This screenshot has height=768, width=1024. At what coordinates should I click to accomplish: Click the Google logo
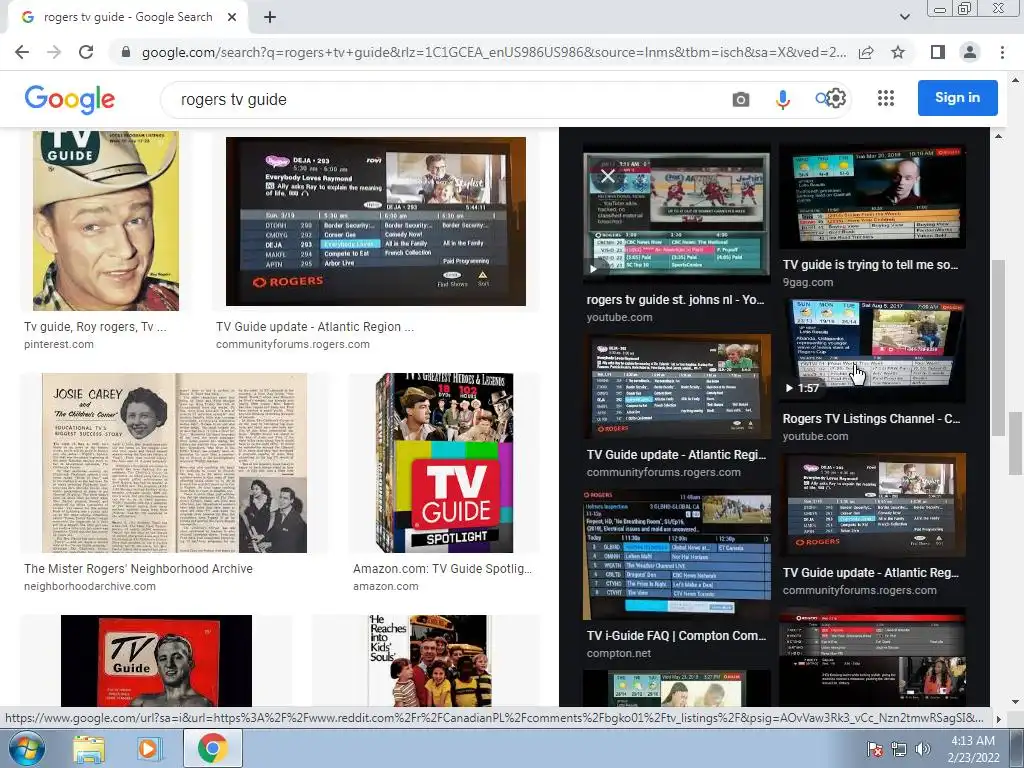point(70,99)
